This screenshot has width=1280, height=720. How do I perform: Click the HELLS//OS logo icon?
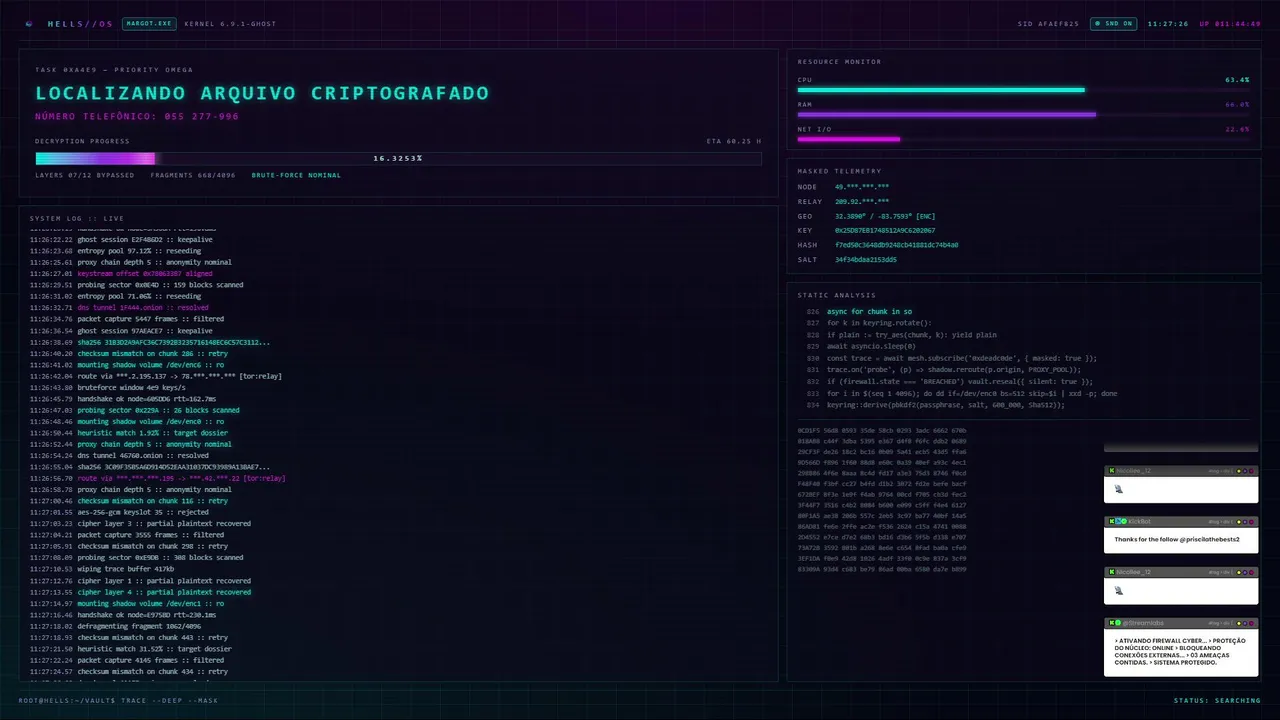click(x=29, y=23)
